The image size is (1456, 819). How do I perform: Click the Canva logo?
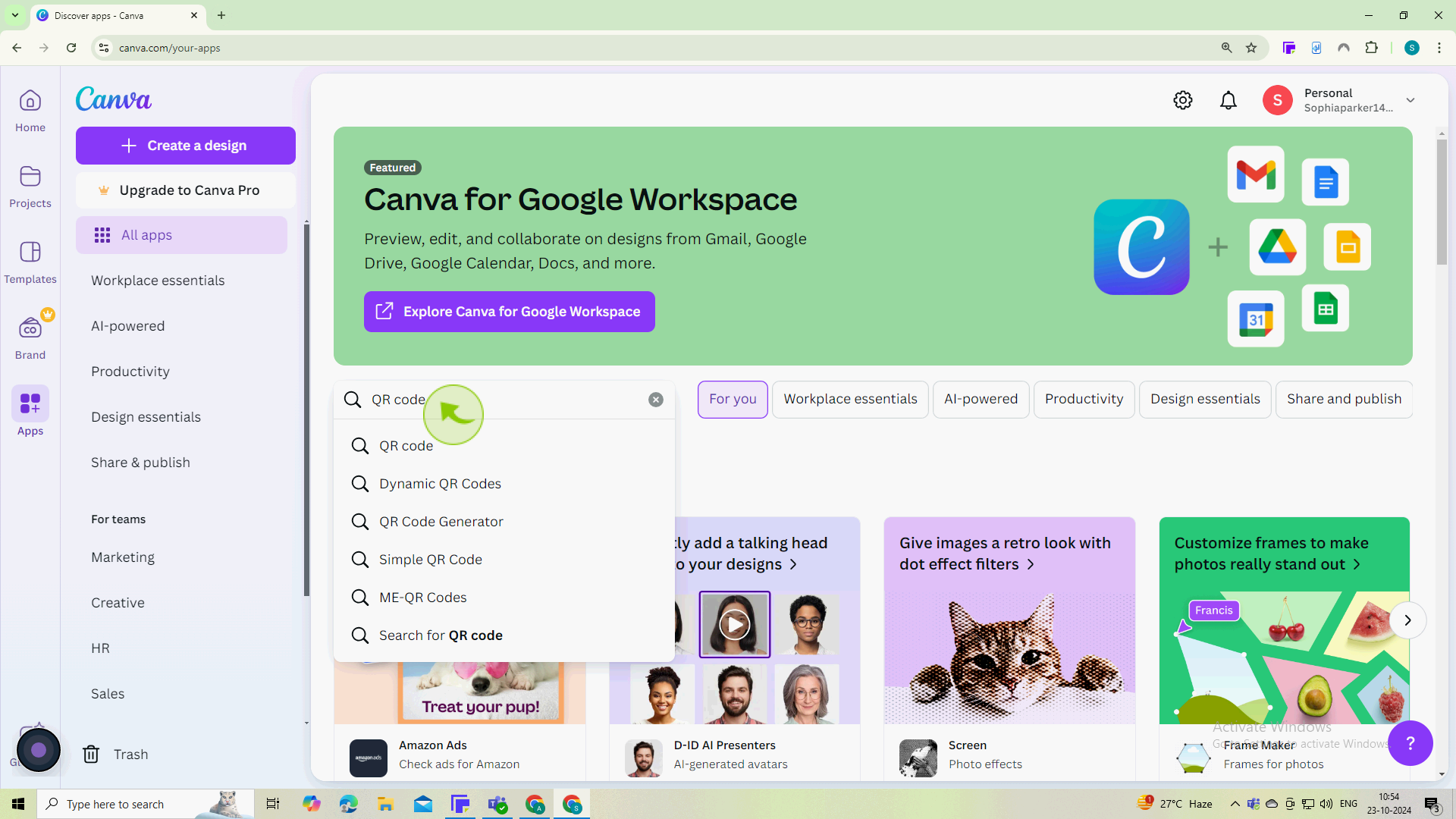[x=113, y=99]
